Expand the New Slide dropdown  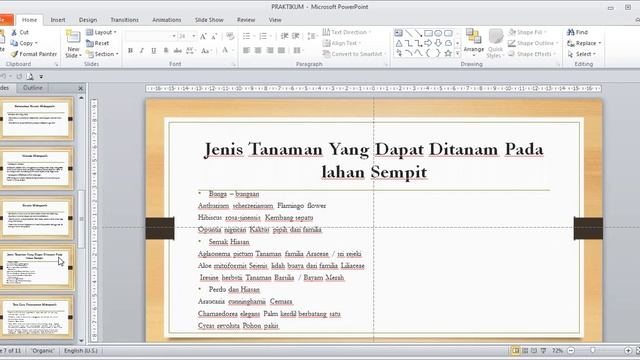73,52
